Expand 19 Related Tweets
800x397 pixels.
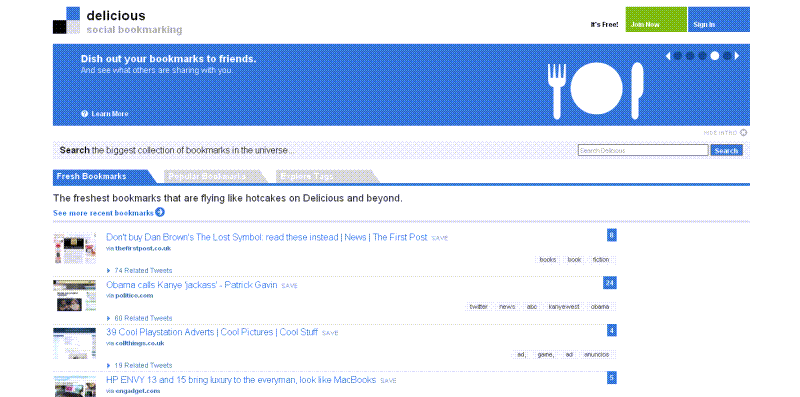pos(139,365)
